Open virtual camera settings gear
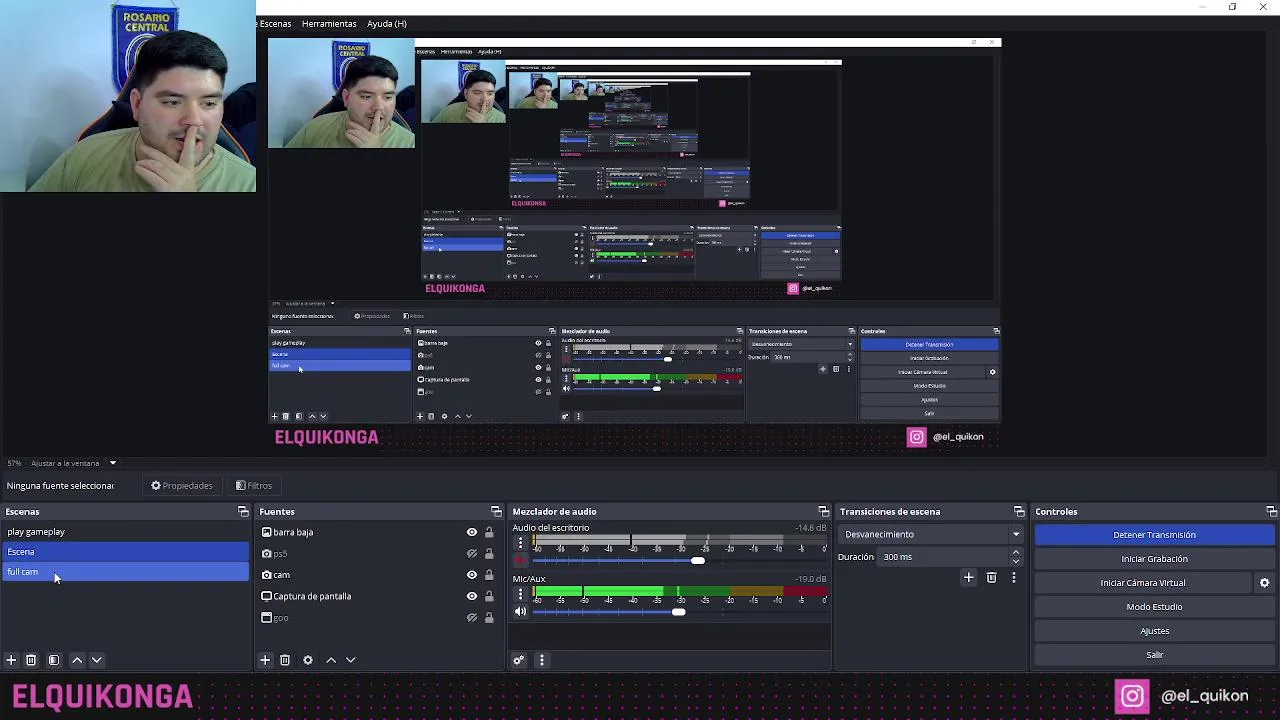Viewport: 1280px width, 720px height. pyautogui.click(x=1264, y=583)
